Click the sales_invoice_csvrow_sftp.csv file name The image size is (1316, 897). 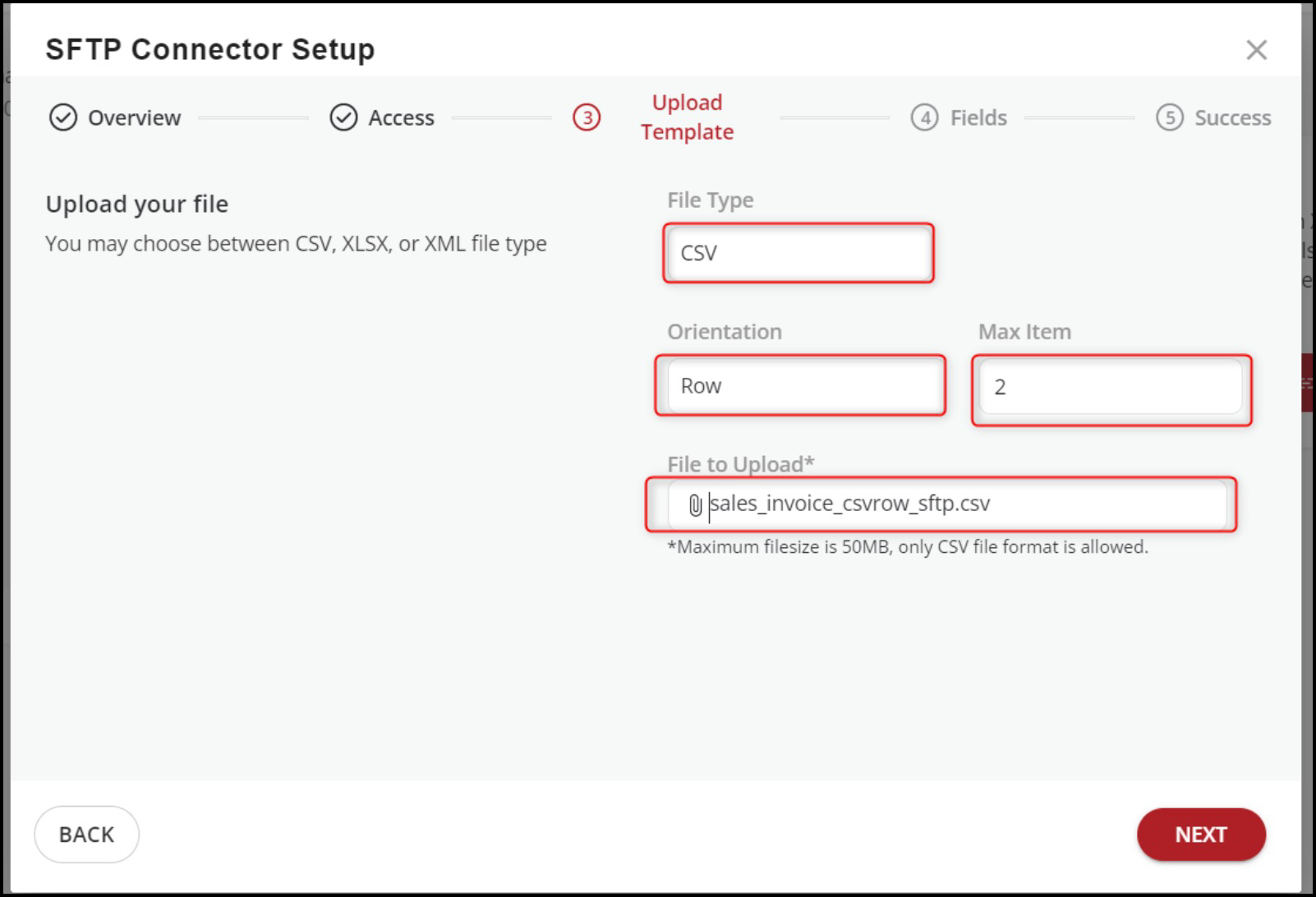pos(850,504)
